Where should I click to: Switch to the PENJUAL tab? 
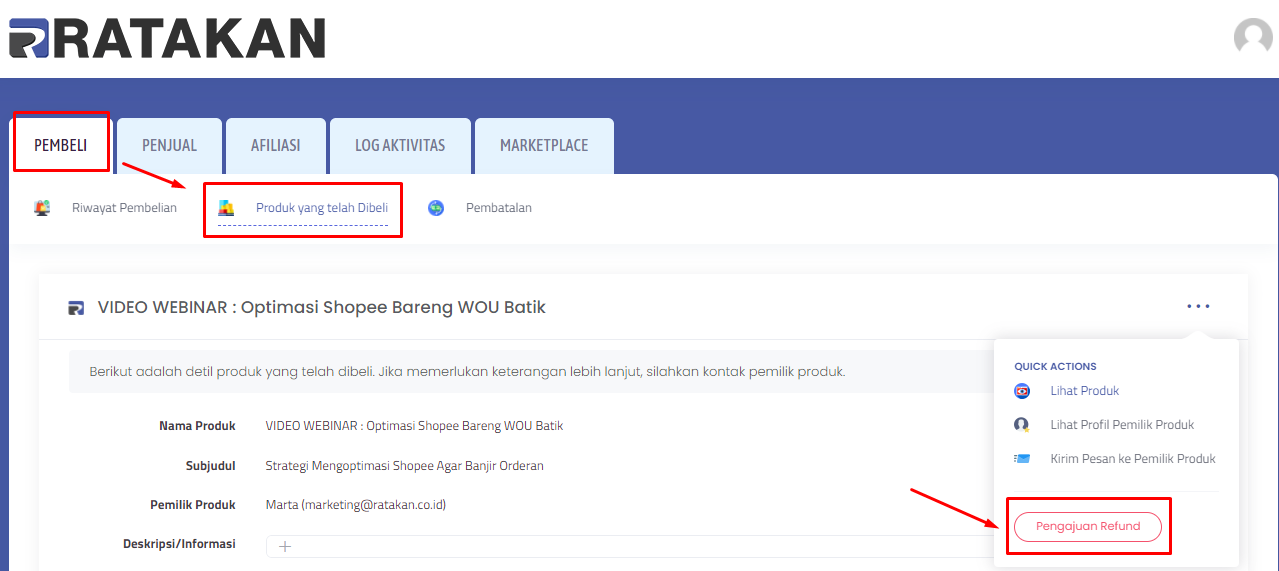pos(169,145)
